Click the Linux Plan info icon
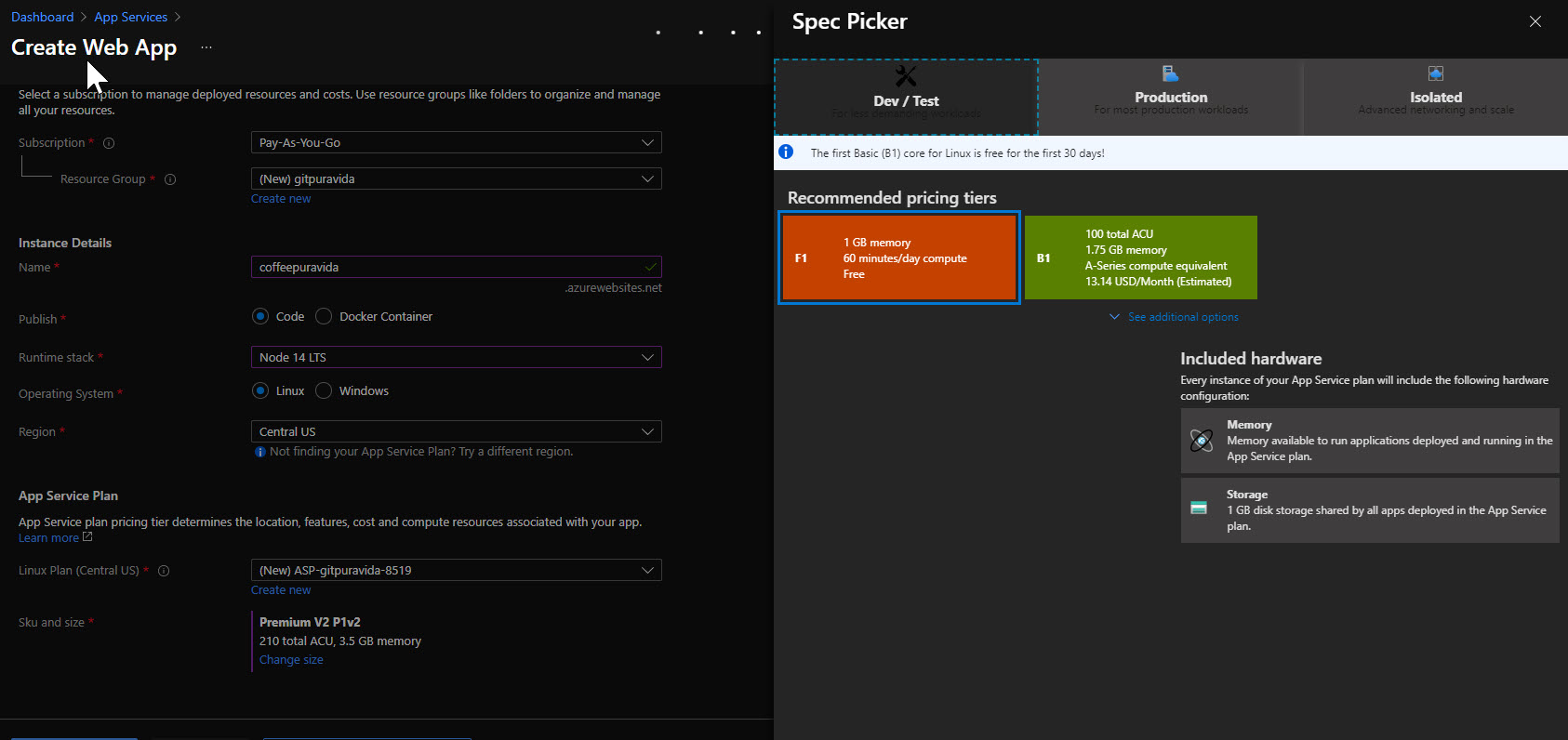The width and height of the screenshot is (1568, 740). click(164, 571)
